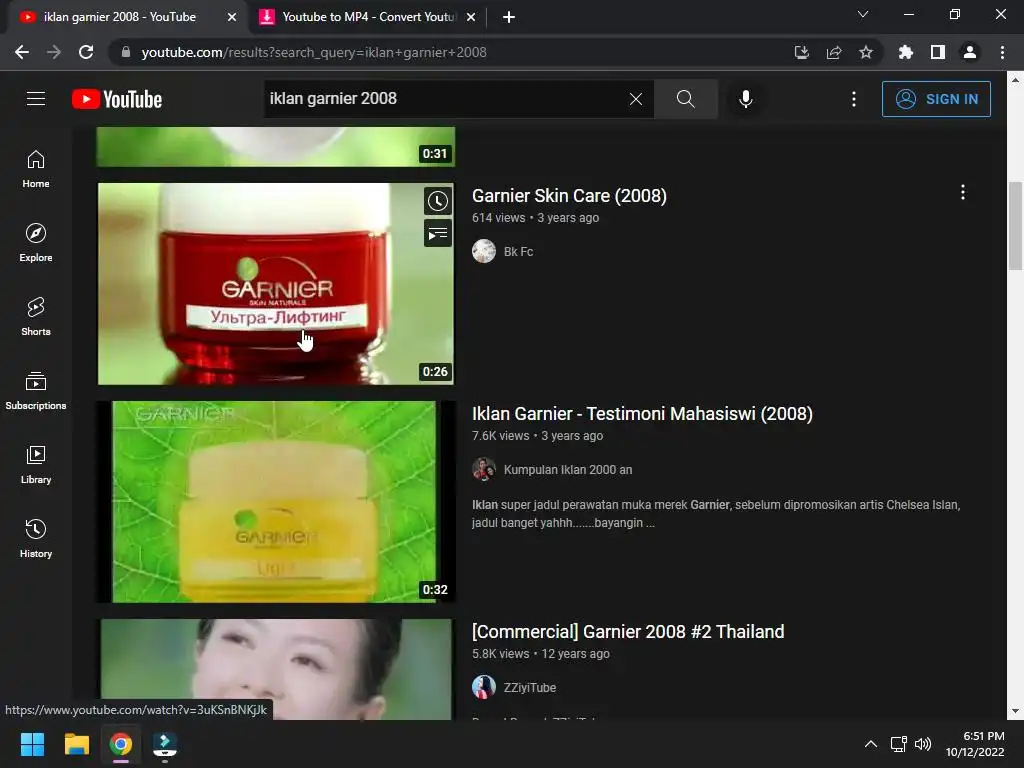
Task: View site information lock icon
Action: tap(126, 52)
